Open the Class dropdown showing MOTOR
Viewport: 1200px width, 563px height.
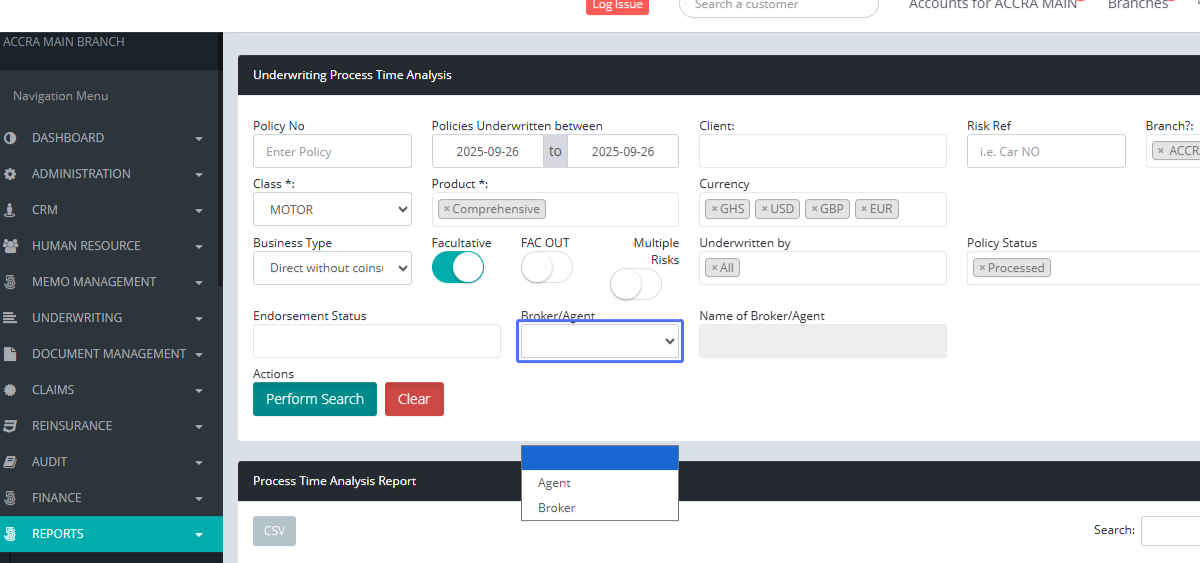332,210
